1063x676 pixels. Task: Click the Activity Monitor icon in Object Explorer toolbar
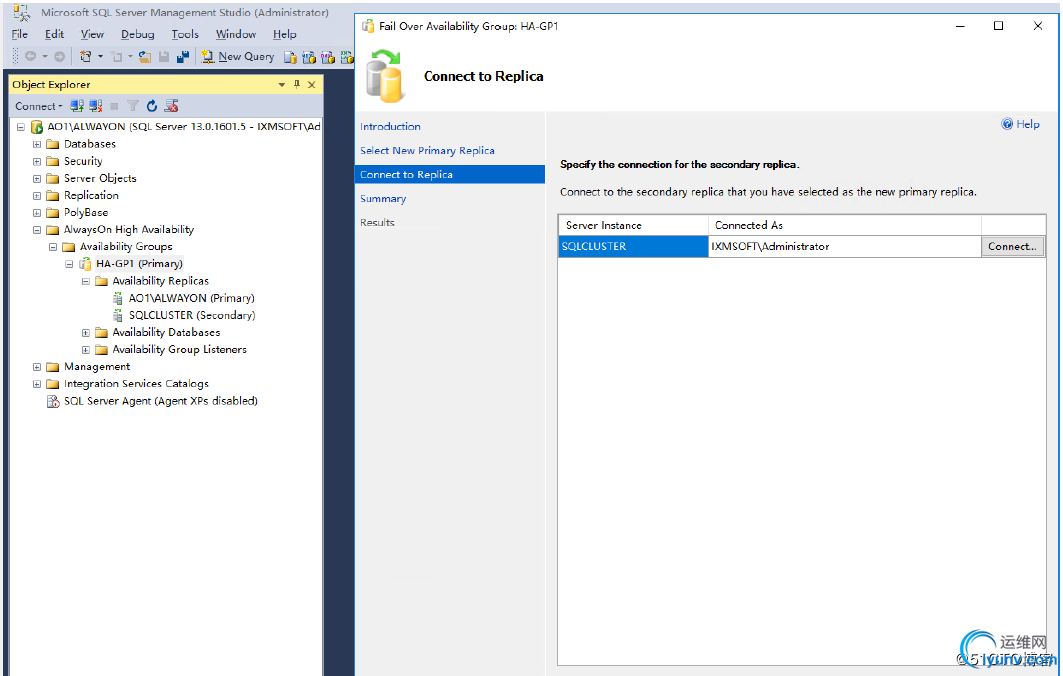tap(172, 106)
